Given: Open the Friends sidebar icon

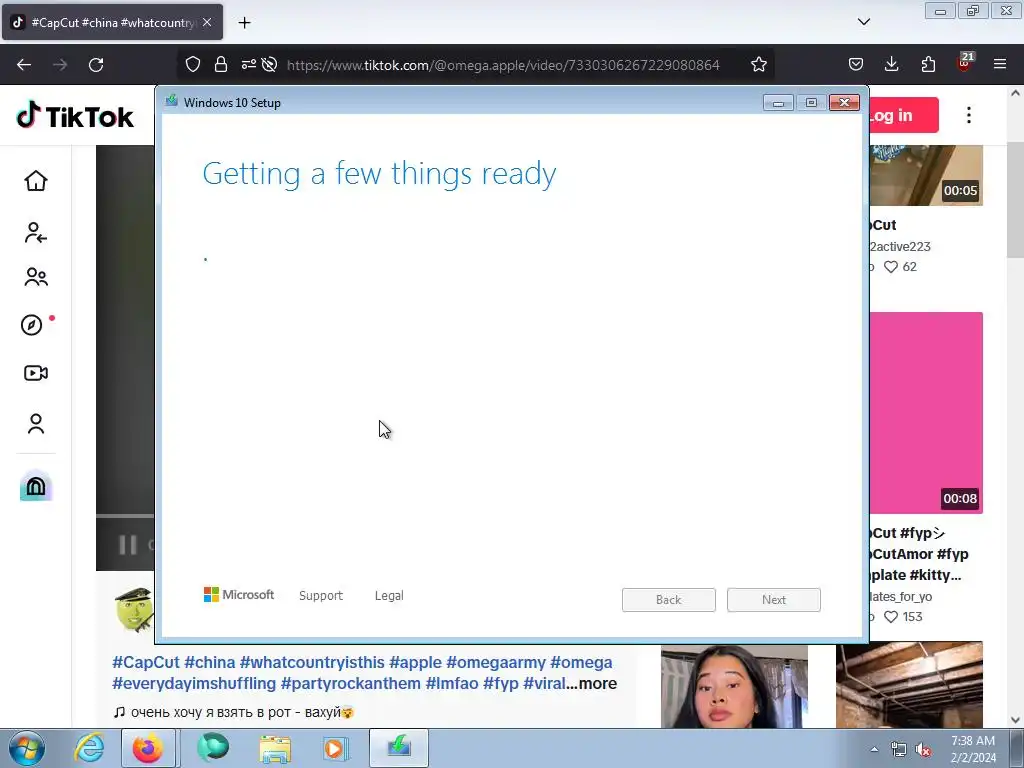Looking at the screenshot, I should tap(36, 278).
